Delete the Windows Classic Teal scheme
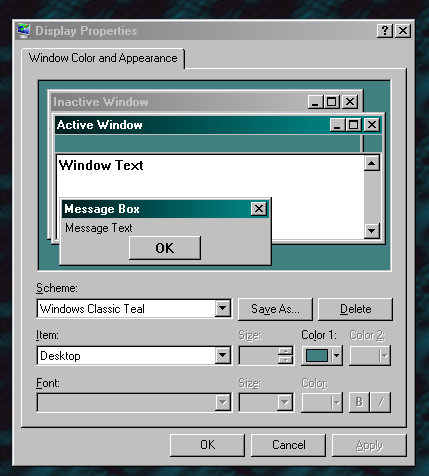This screenshot has height=476, width=429. (x=355, y=309)
